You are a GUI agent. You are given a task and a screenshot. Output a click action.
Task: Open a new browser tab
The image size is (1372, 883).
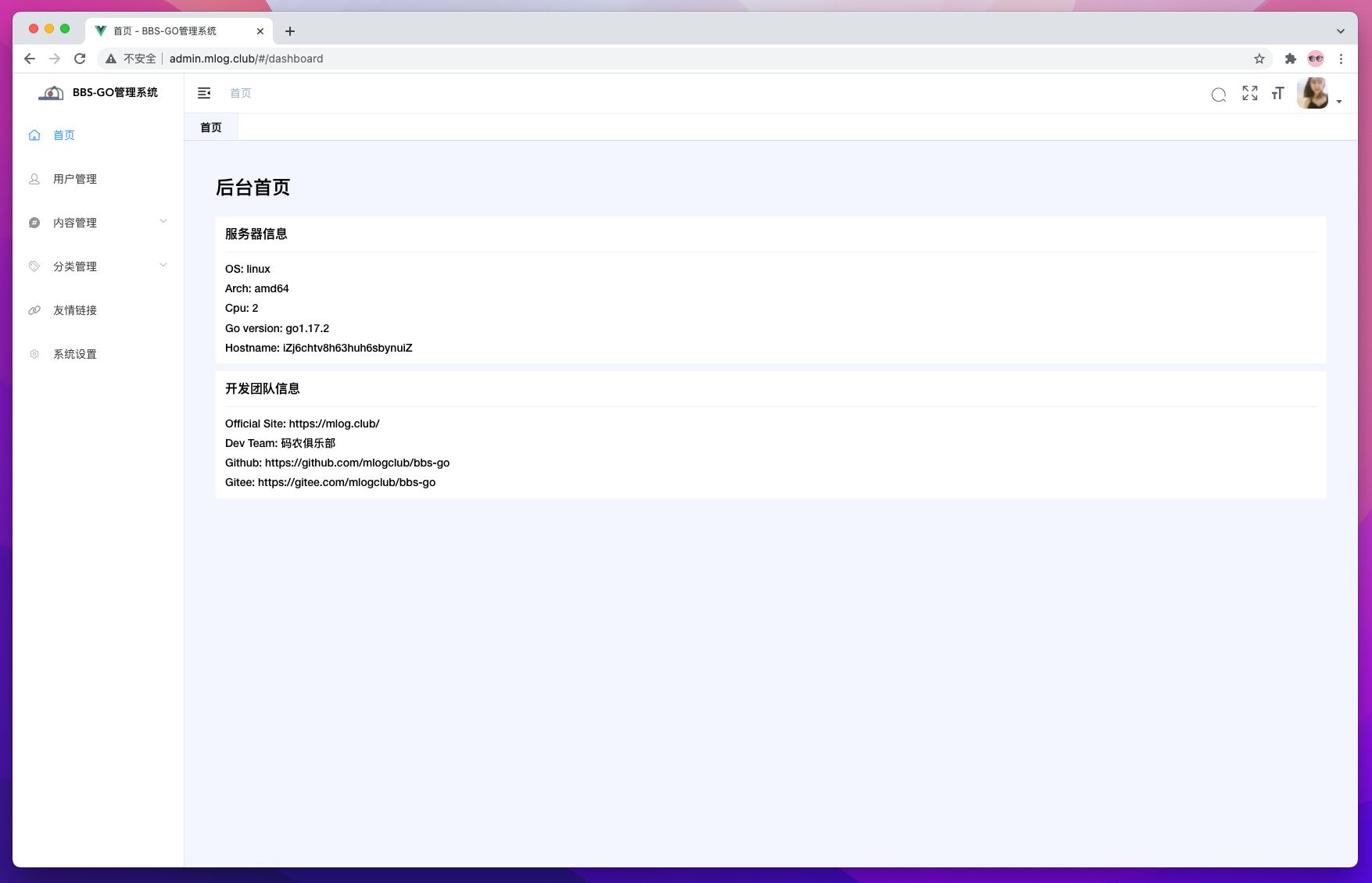coord(290,31)
